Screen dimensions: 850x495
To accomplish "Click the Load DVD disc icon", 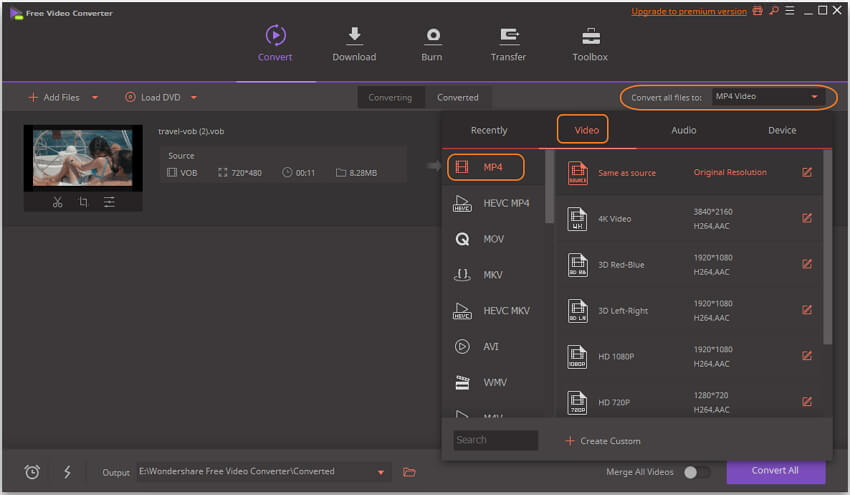I will pyautogui.click(x=130, y=97).
